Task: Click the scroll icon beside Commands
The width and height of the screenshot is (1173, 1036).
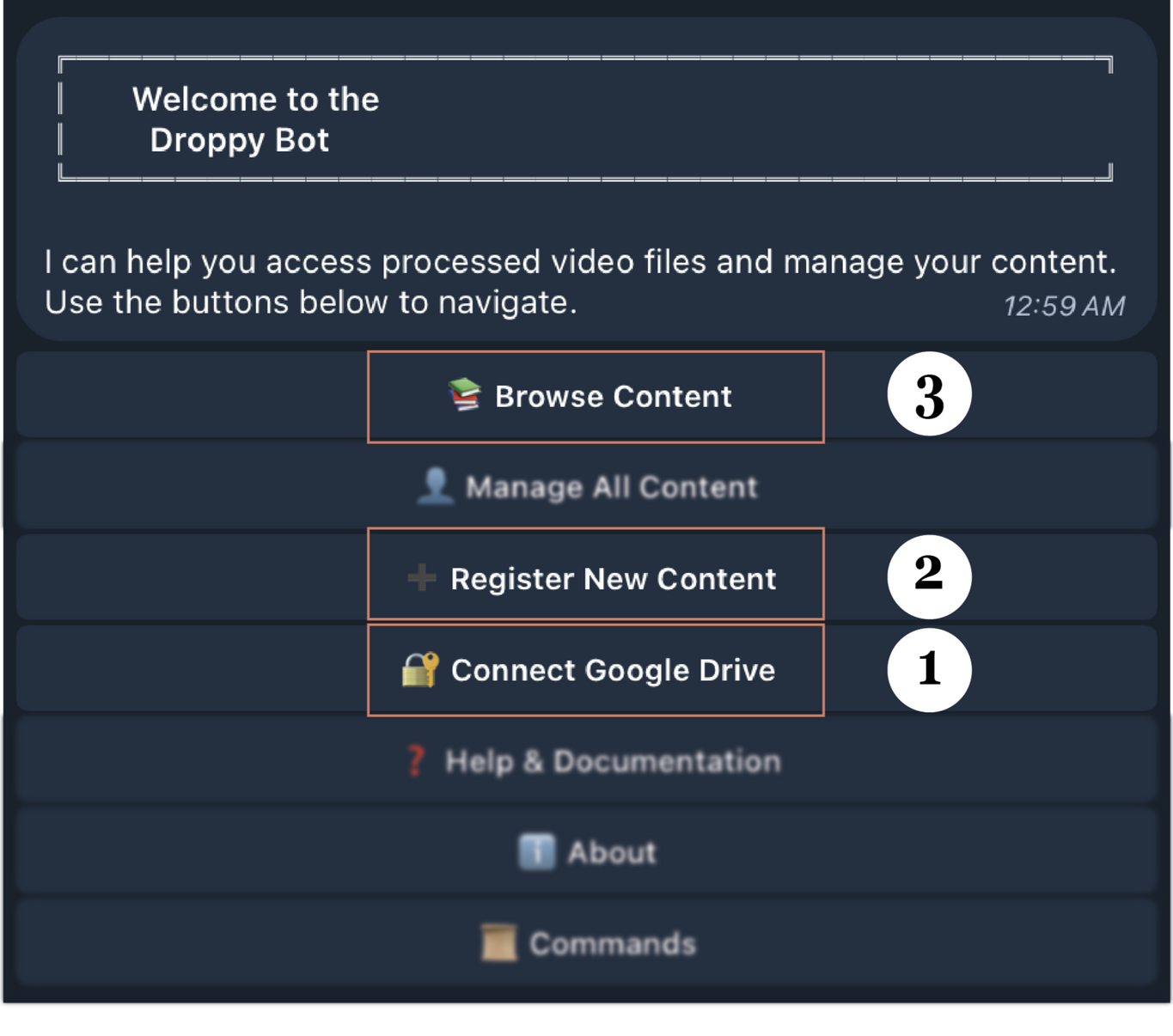Action: 499,943
